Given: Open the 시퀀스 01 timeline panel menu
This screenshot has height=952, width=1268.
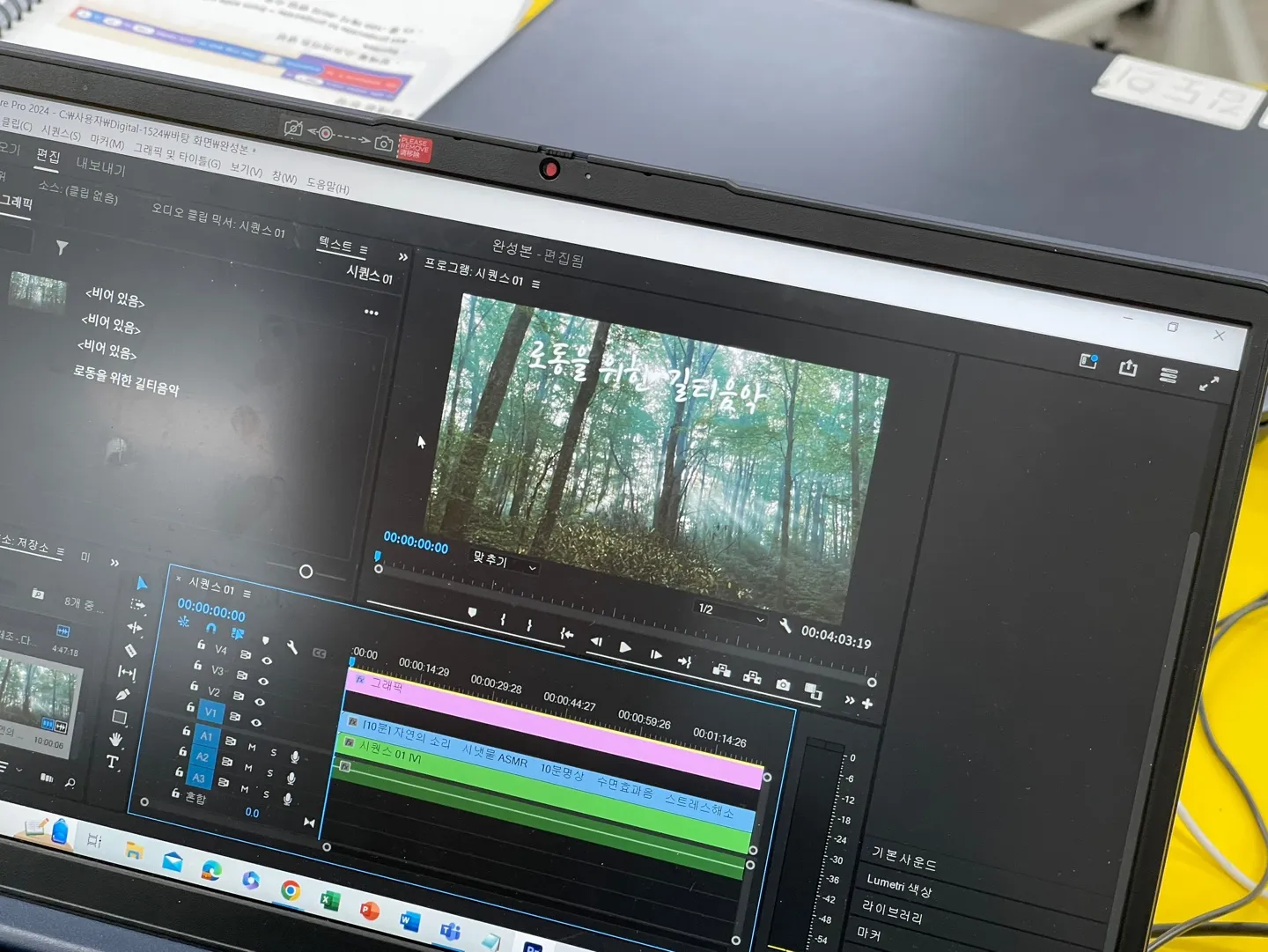Looking at the screenshot, I should click(247, 594).
